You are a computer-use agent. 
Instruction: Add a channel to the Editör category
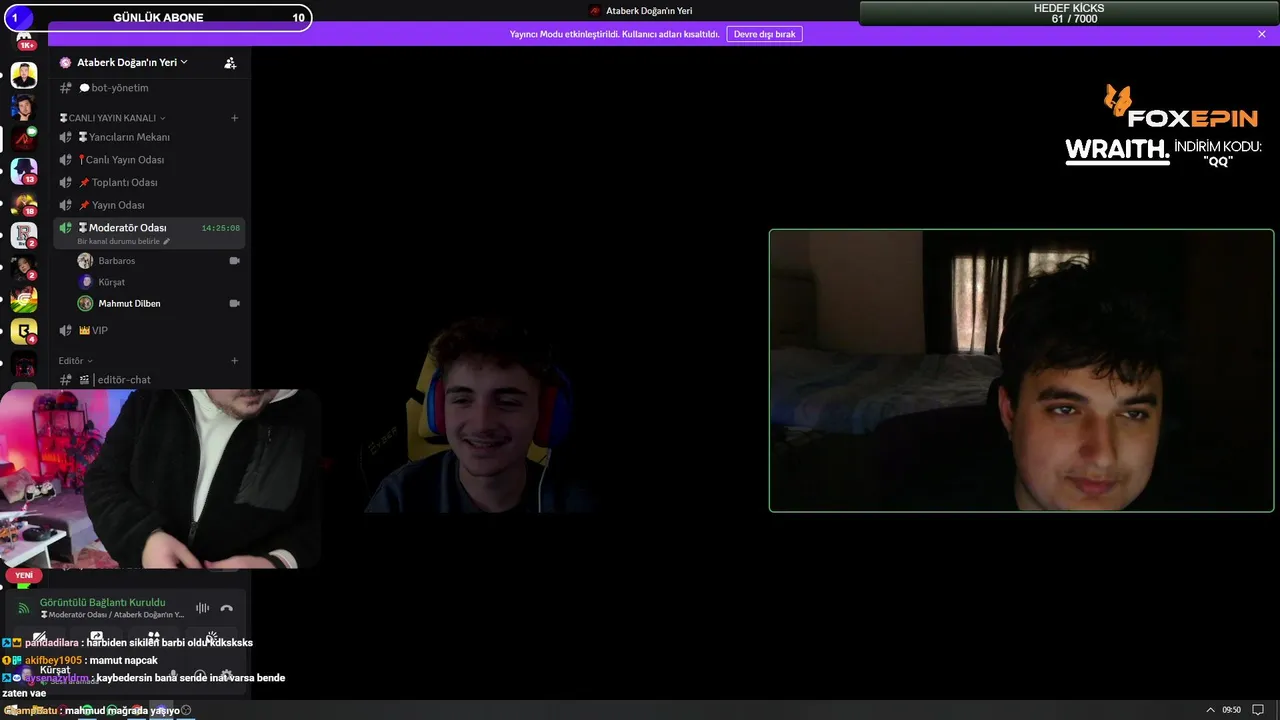tap(235, 361)
